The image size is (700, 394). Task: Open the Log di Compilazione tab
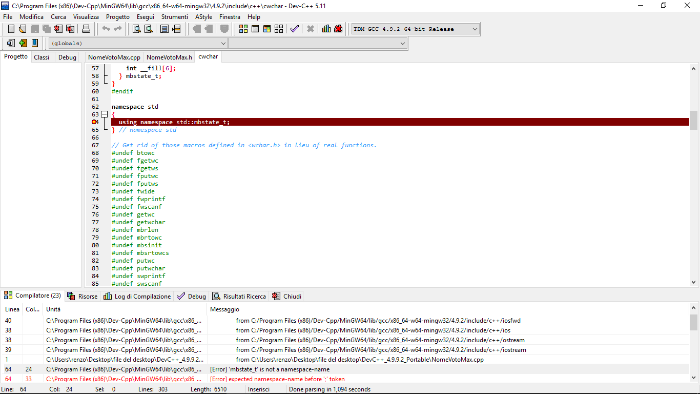tap(137, 296)
